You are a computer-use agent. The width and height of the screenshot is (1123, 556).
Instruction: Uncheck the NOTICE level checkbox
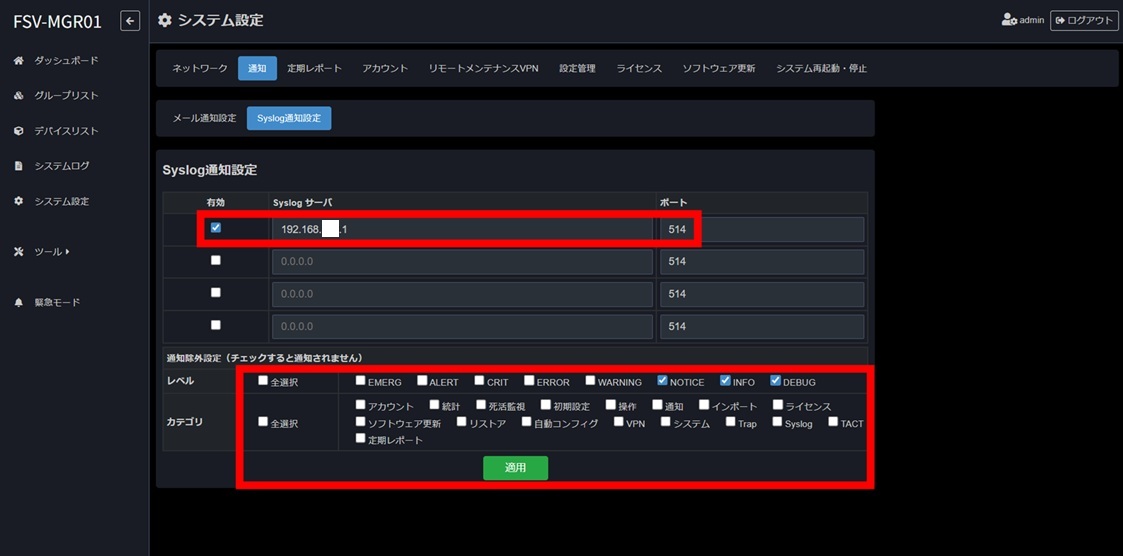click(x=662, y=381)
